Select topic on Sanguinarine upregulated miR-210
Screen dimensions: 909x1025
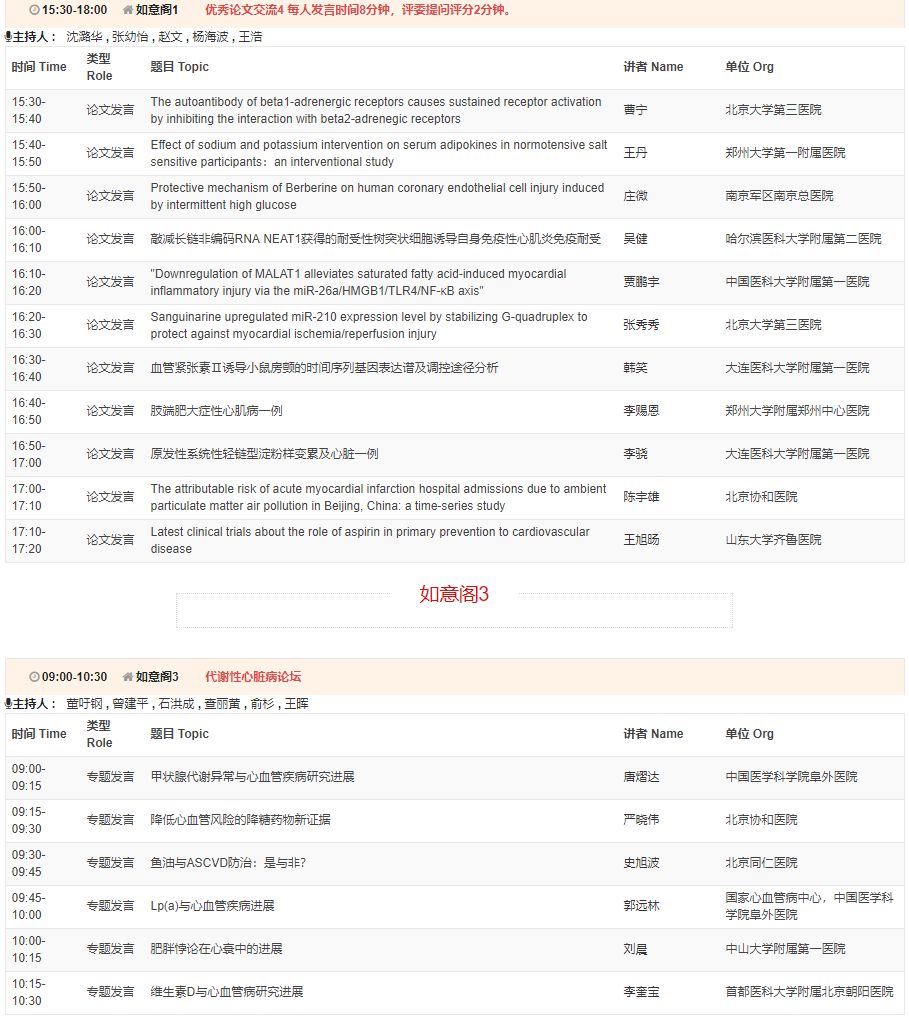[369, 326]
